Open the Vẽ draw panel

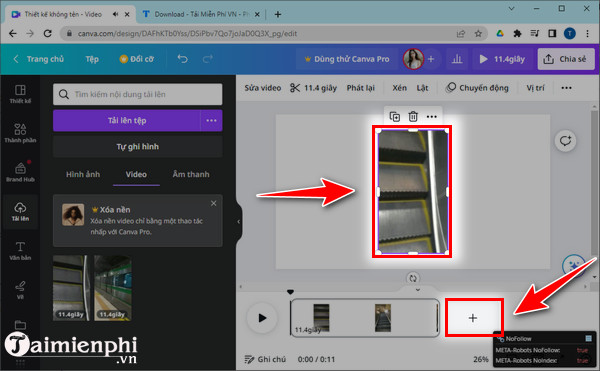pyautogui.click(x=20, y=290)
